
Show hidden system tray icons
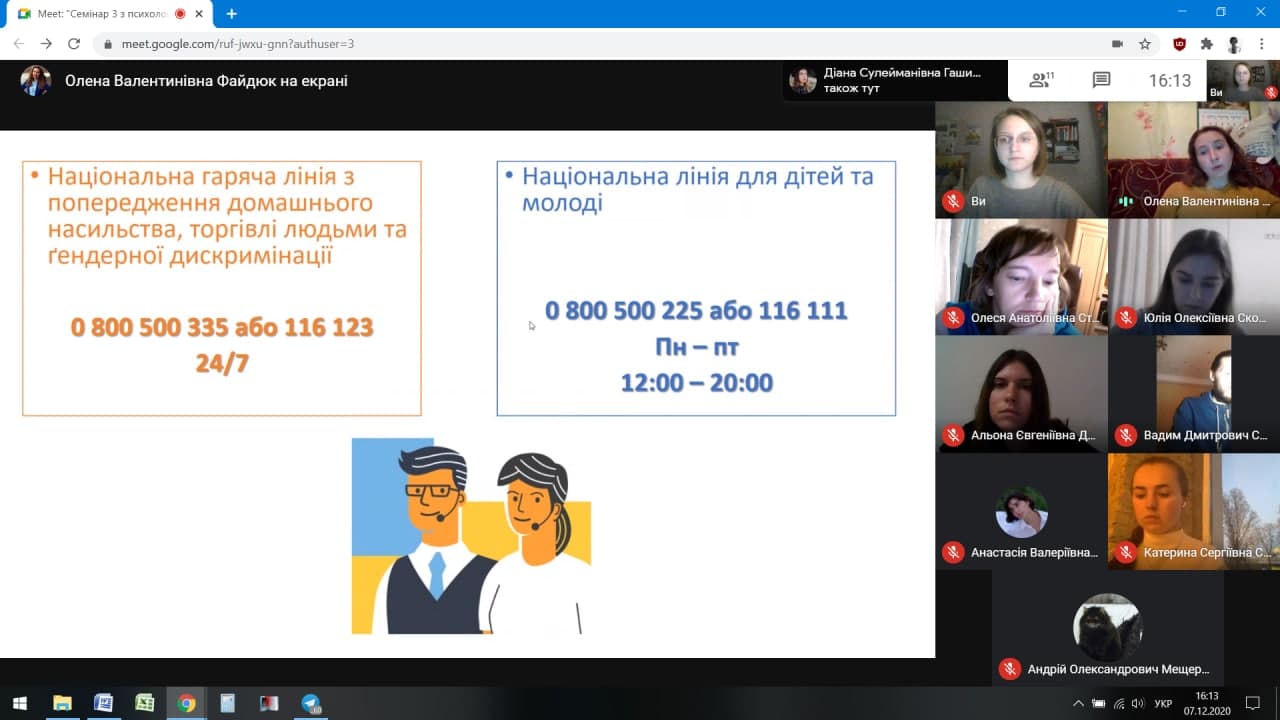point(1078,703)
